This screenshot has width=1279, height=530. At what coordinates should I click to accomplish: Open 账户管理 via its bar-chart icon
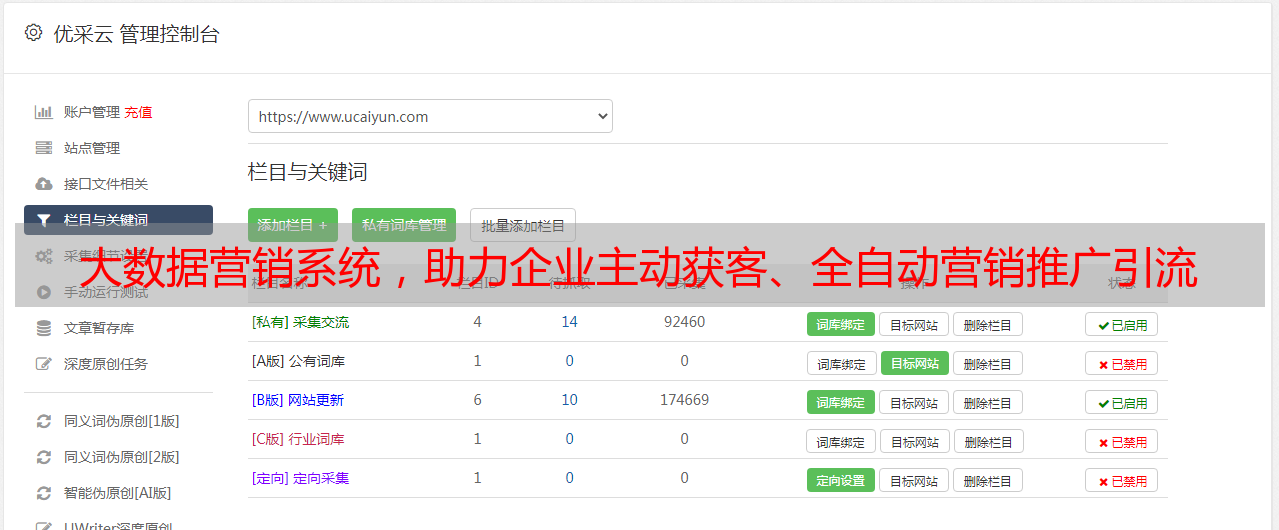click(x=43, y=112)
